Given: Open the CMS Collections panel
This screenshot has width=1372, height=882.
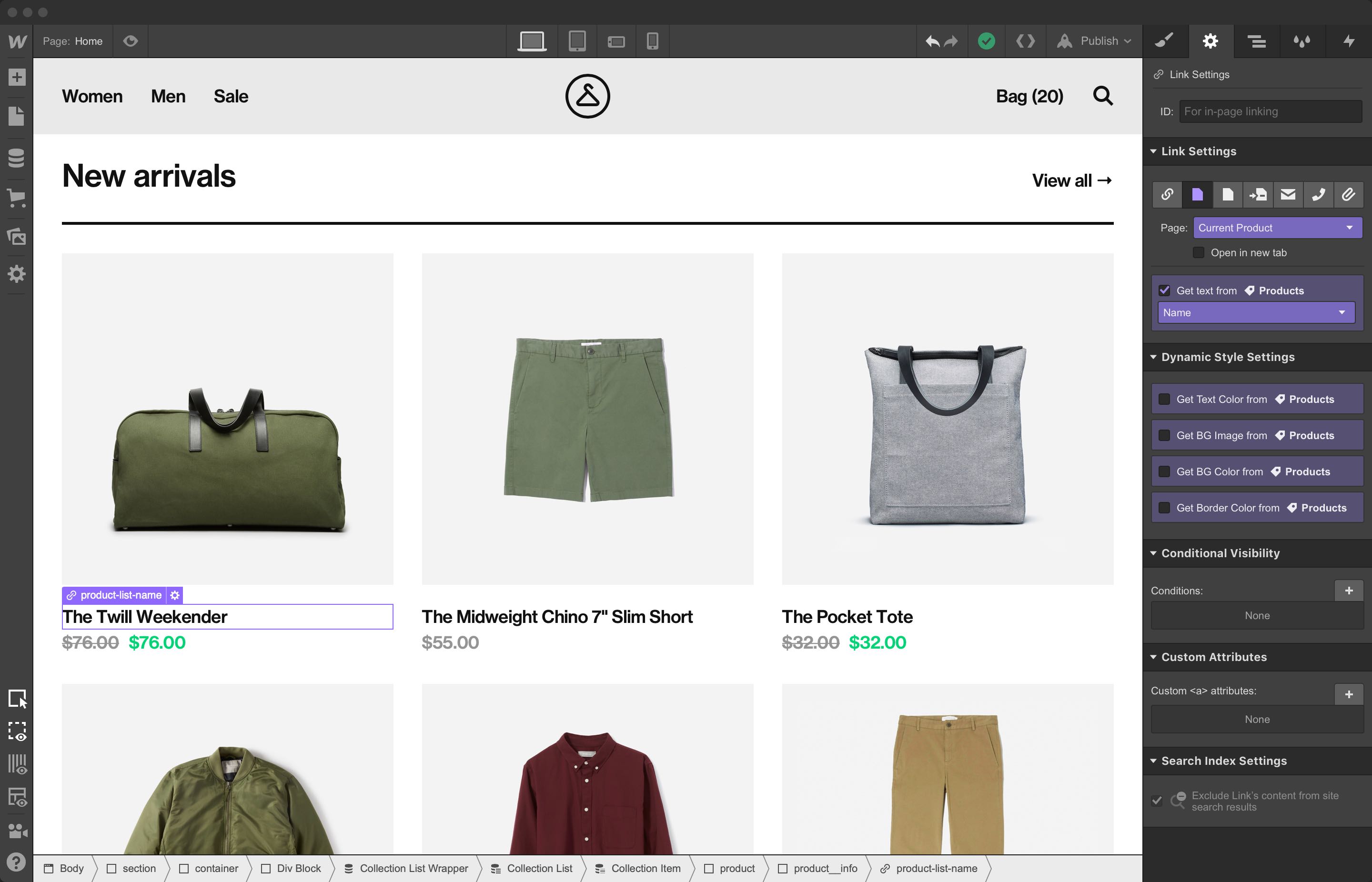Looking at the screenshot, I should tap(17, 157).
